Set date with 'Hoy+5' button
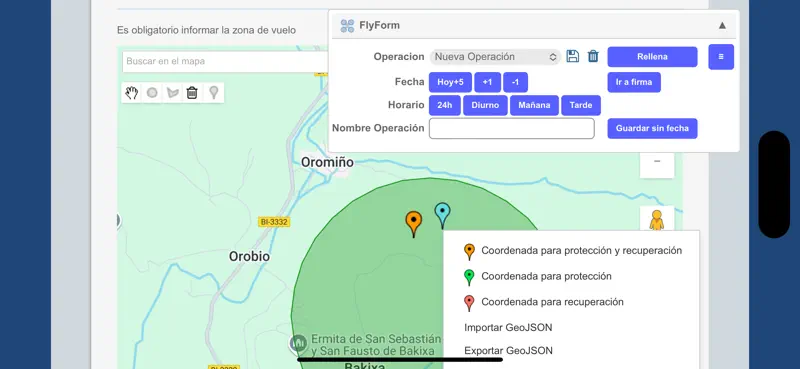This screenshot has height=369, width=800. coord(450,82)
